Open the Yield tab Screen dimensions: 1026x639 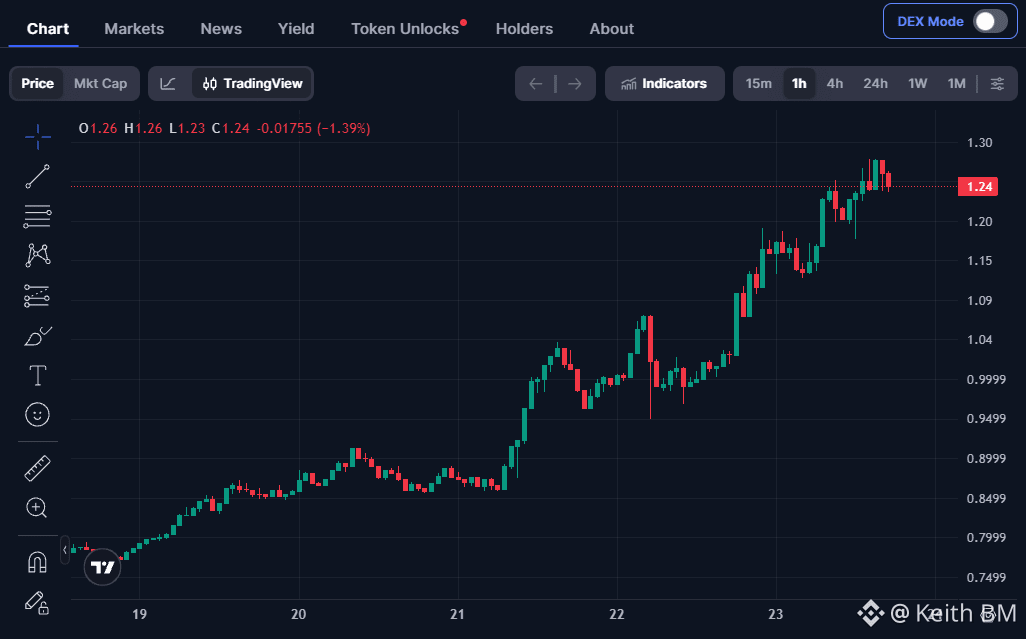296,29
